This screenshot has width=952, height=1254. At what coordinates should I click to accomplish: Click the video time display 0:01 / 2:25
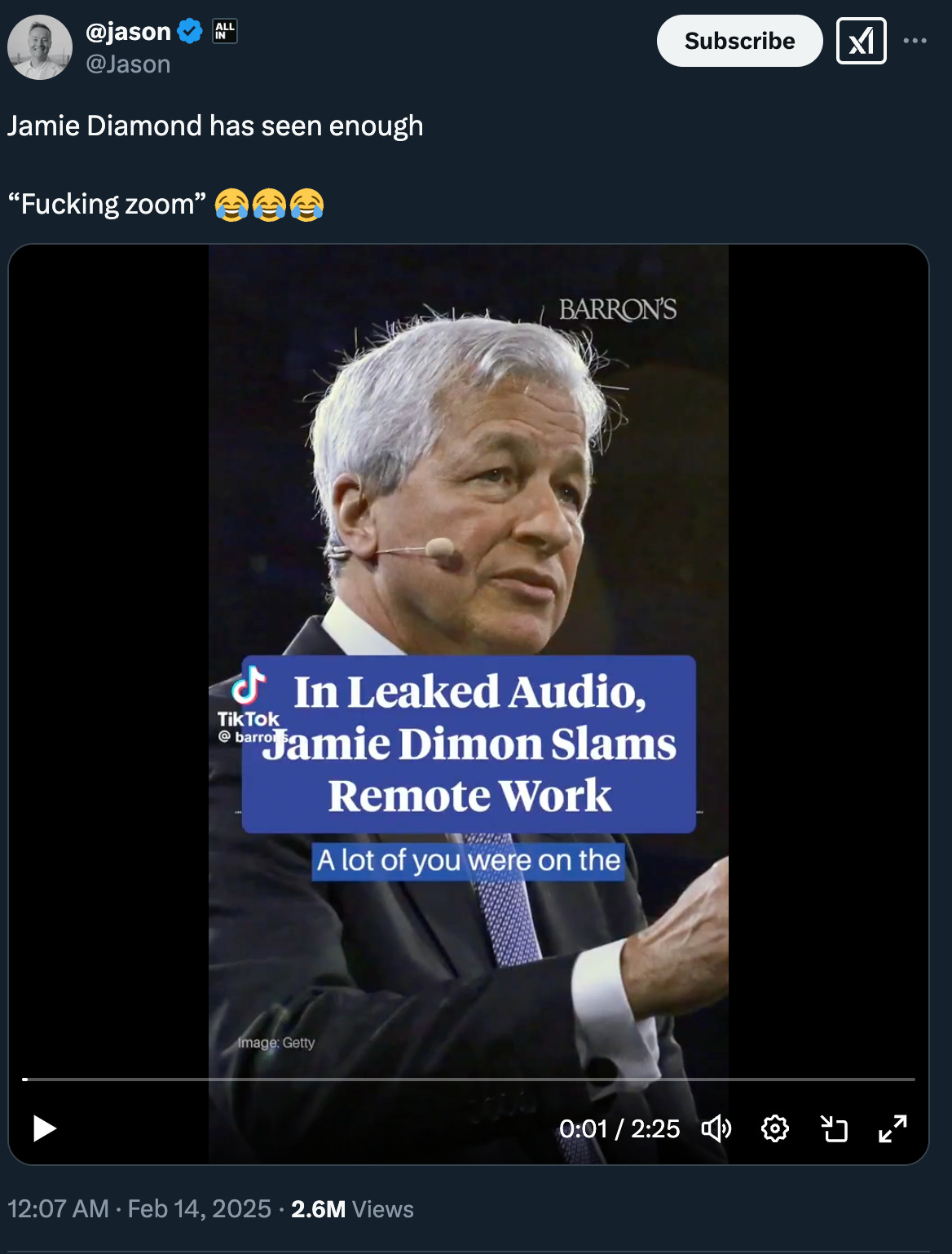[x=619, y=1128]
